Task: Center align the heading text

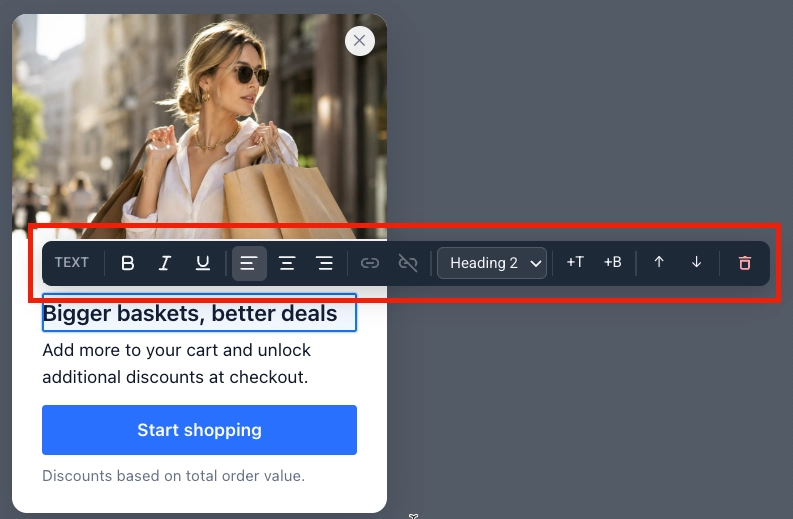Action: (x=287, y=263)
